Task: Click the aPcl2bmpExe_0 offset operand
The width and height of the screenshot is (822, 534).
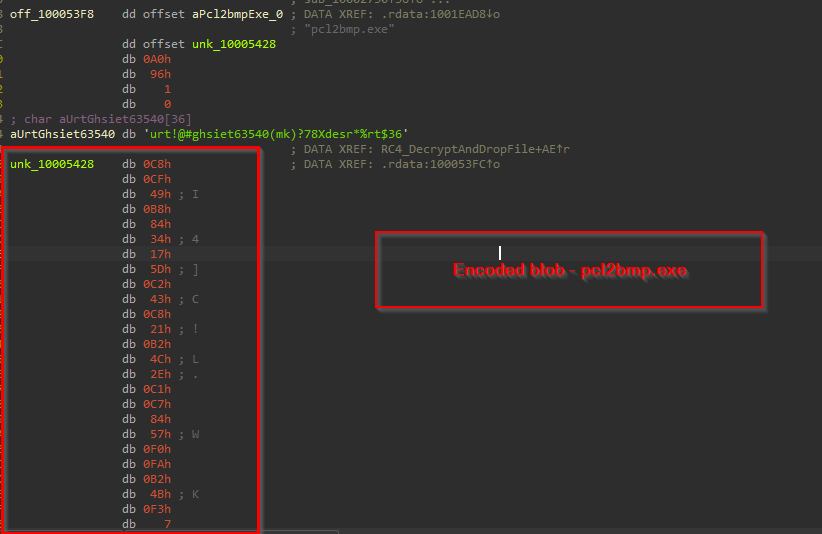Action: tap(237, 14)
